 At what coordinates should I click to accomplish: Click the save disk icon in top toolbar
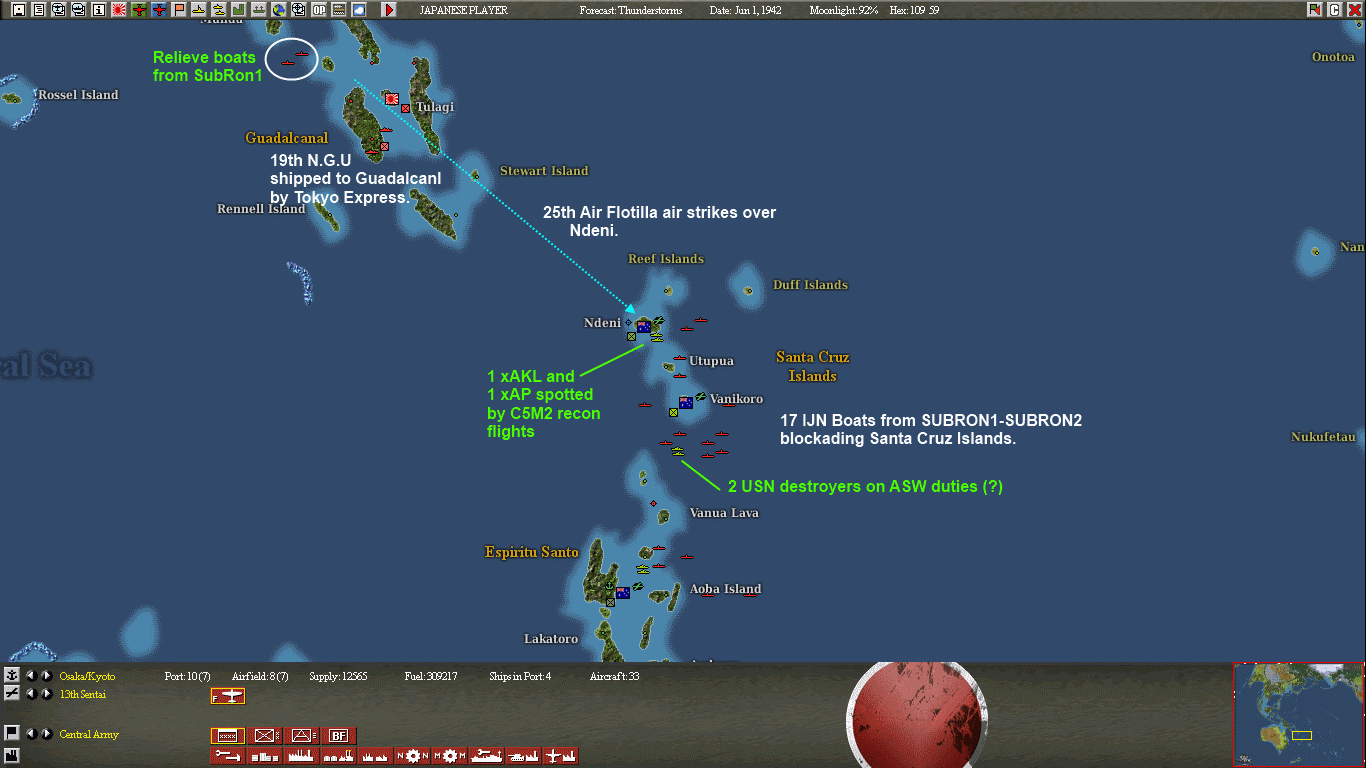(x=18, y=10)
